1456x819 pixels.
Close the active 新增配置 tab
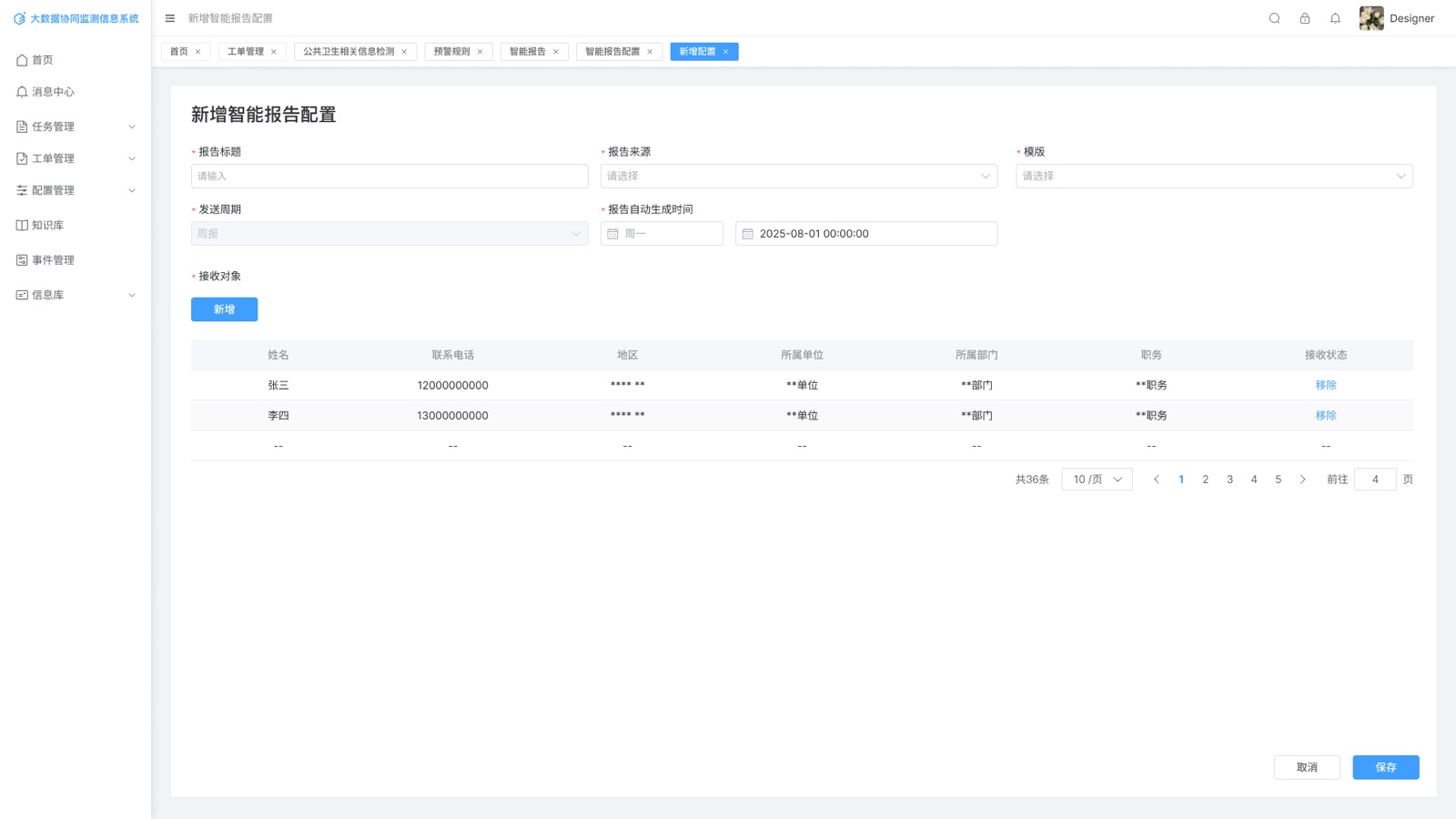(725, 52)
